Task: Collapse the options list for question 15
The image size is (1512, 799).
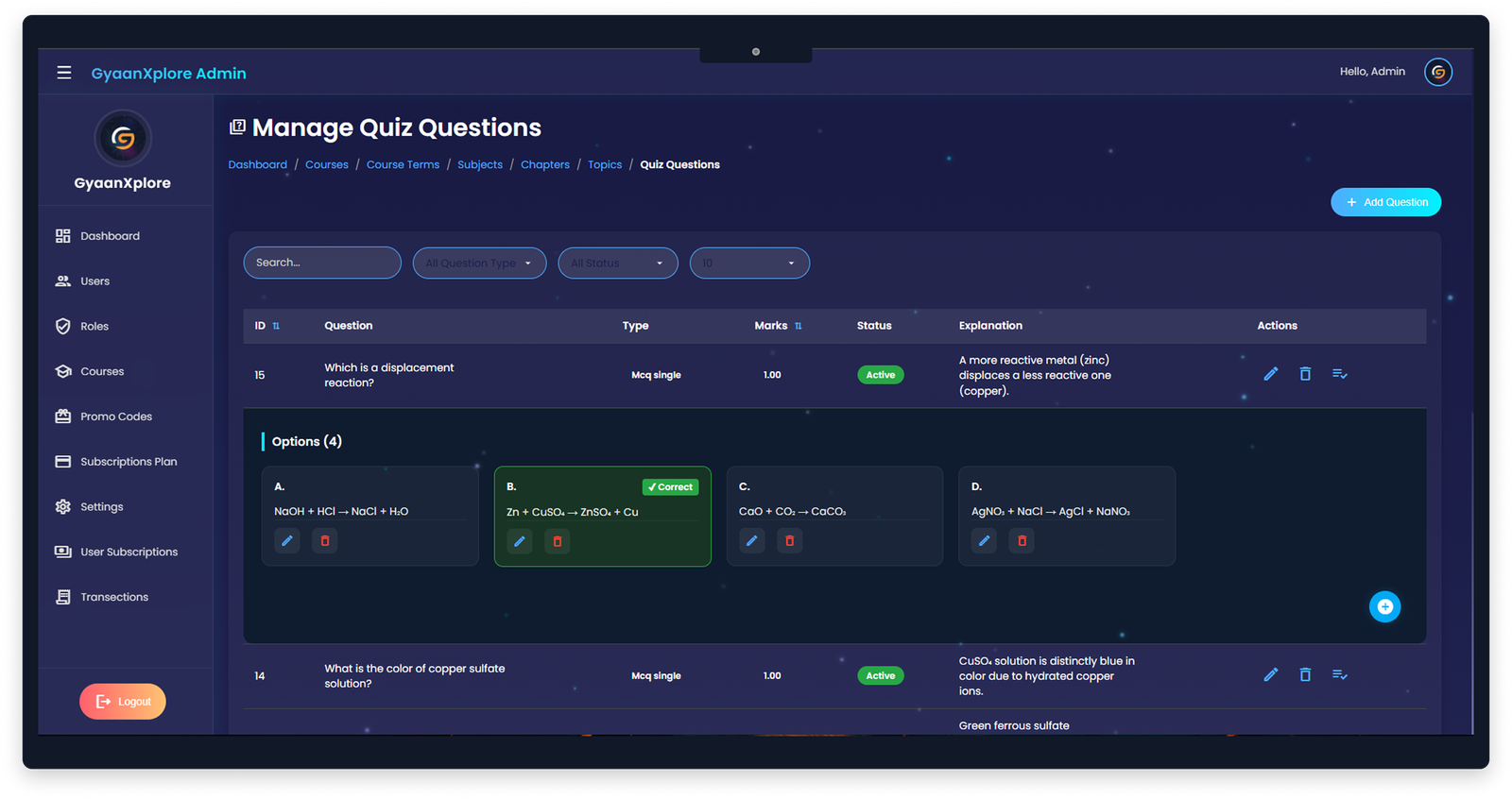Action: [1339, 374]
